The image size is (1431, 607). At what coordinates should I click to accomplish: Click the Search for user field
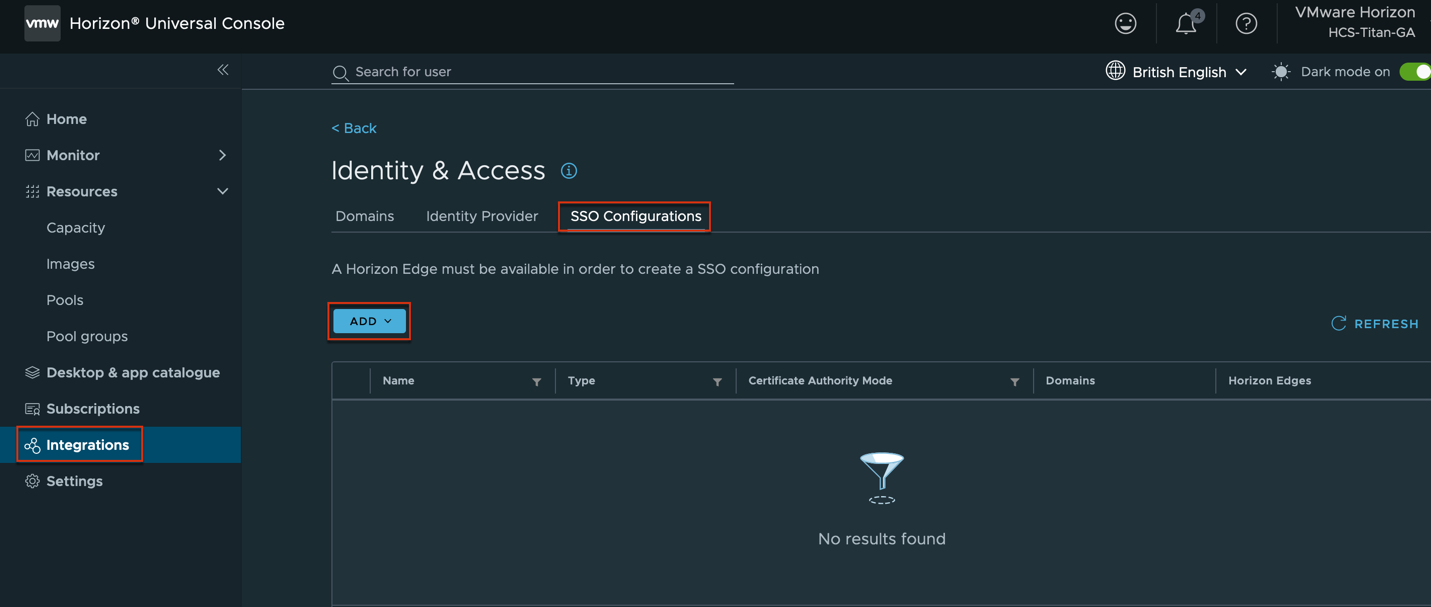click(533, 72)
